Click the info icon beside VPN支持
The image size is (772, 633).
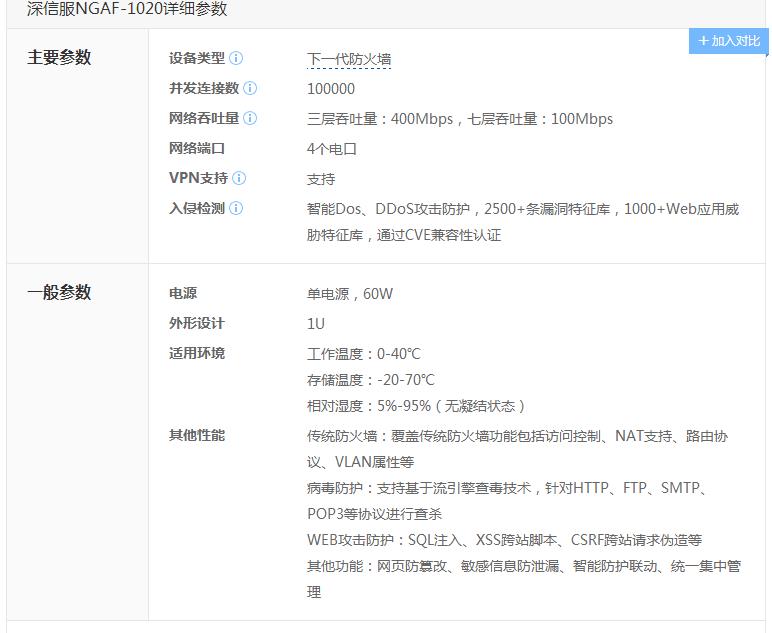point(239,178)
